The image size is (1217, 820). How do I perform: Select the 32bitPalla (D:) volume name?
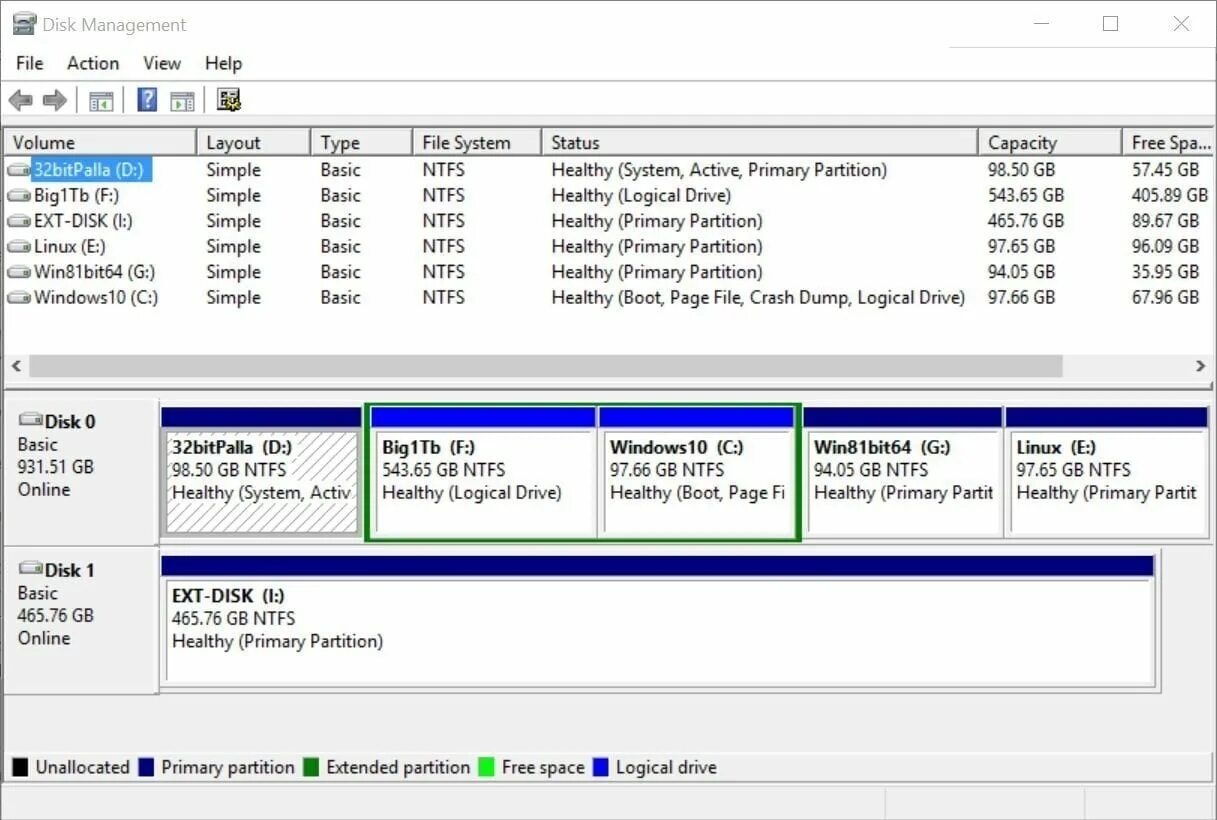[92, 170]
